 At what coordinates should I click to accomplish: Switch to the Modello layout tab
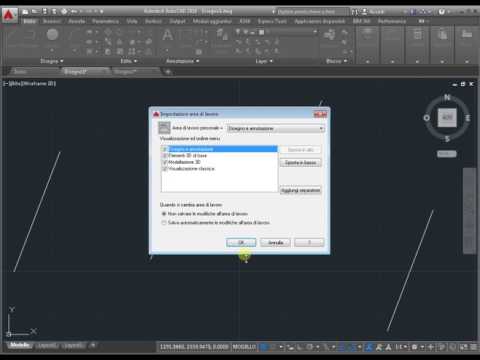[20, 345]
